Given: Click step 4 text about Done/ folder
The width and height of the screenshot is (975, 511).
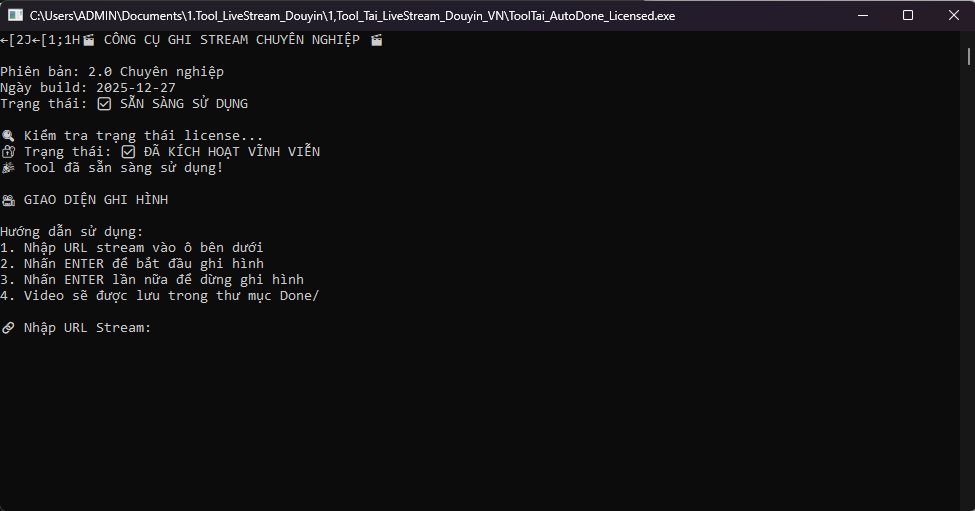Looking at the screenshot, I should (x=160, y=296).
